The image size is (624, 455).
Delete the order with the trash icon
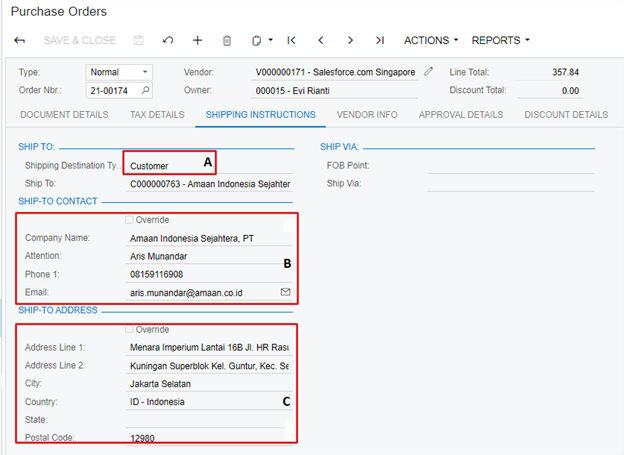click(x=227, y=41)
